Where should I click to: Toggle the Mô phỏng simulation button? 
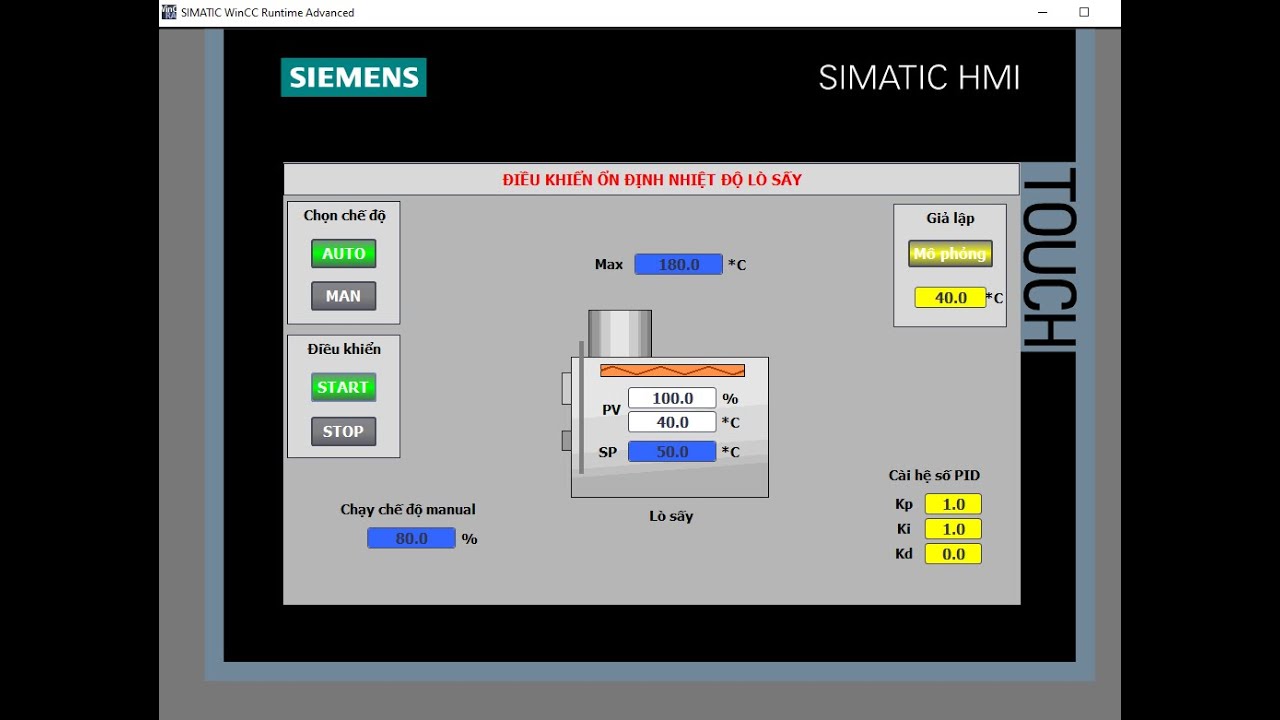[950, 254]
